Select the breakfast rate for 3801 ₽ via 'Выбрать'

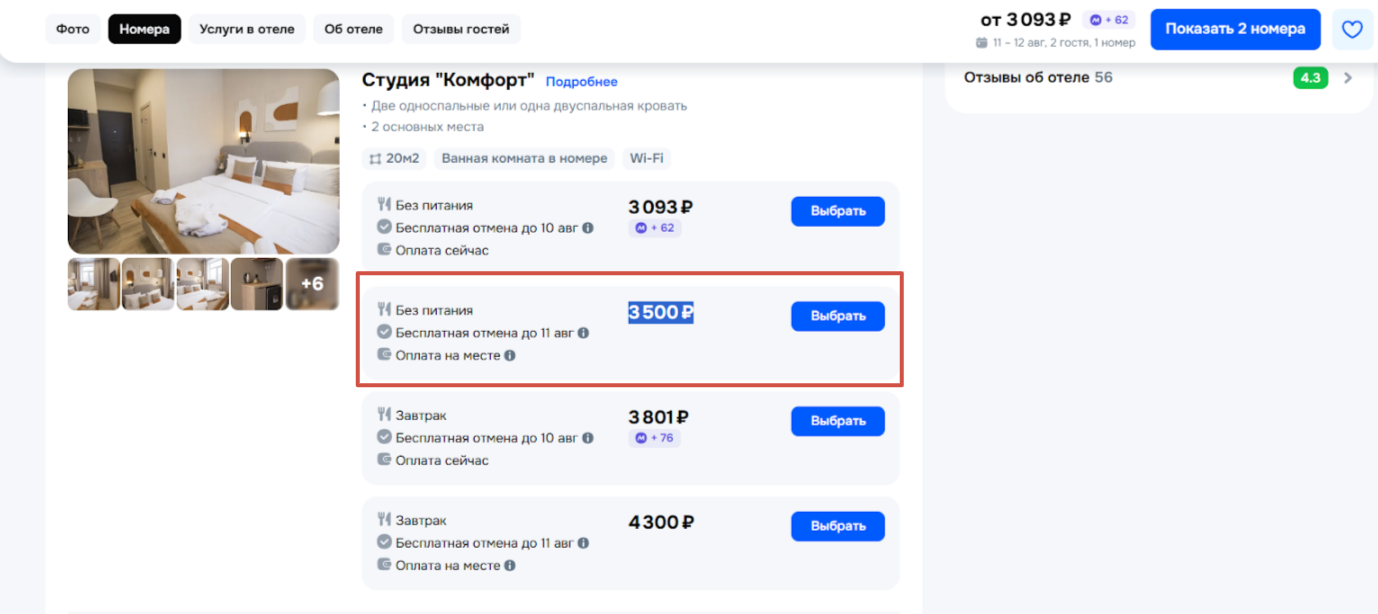838,421
